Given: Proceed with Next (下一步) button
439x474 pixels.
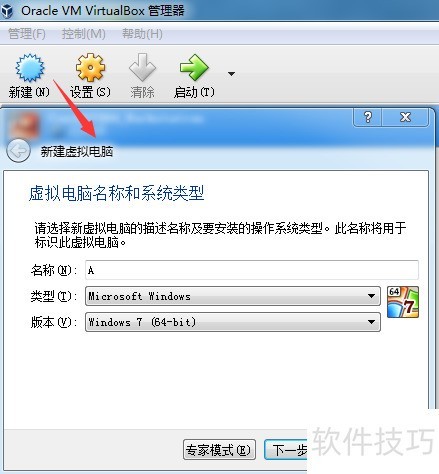Looking at the screenshot, I should (286, 450).
